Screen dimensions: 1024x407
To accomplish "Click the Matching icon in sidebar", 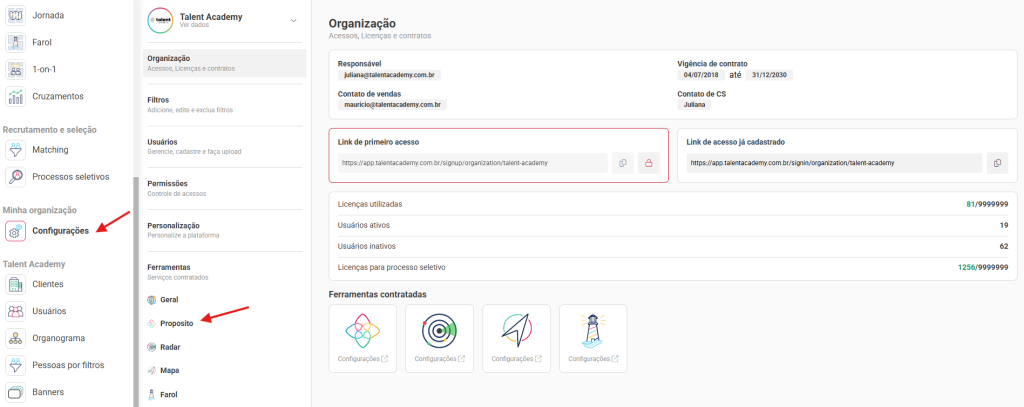I will coord(16,150).
